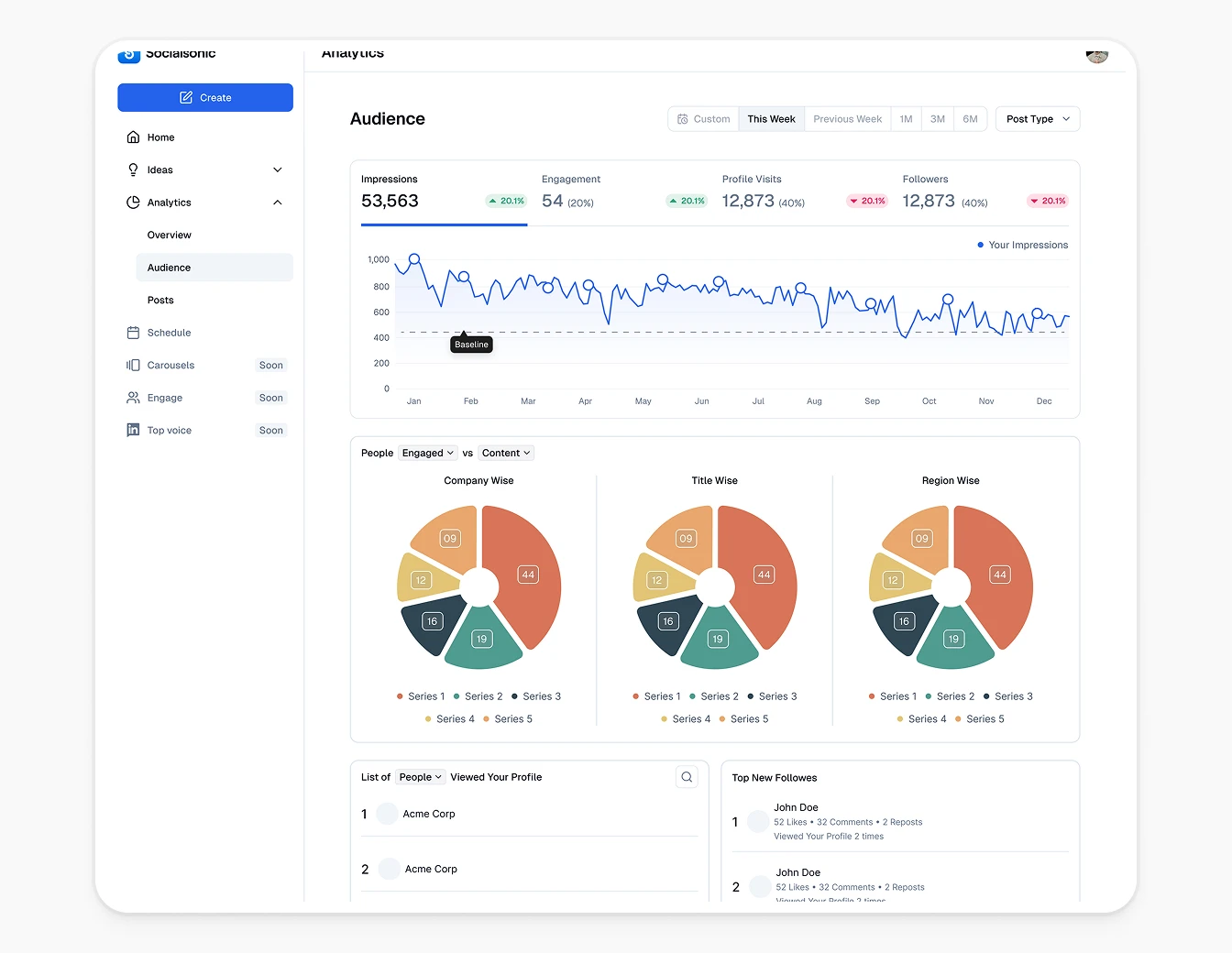Collapse the Analytics section chevron
Viewport: 1232px width, 953px height.
[278, 203]
